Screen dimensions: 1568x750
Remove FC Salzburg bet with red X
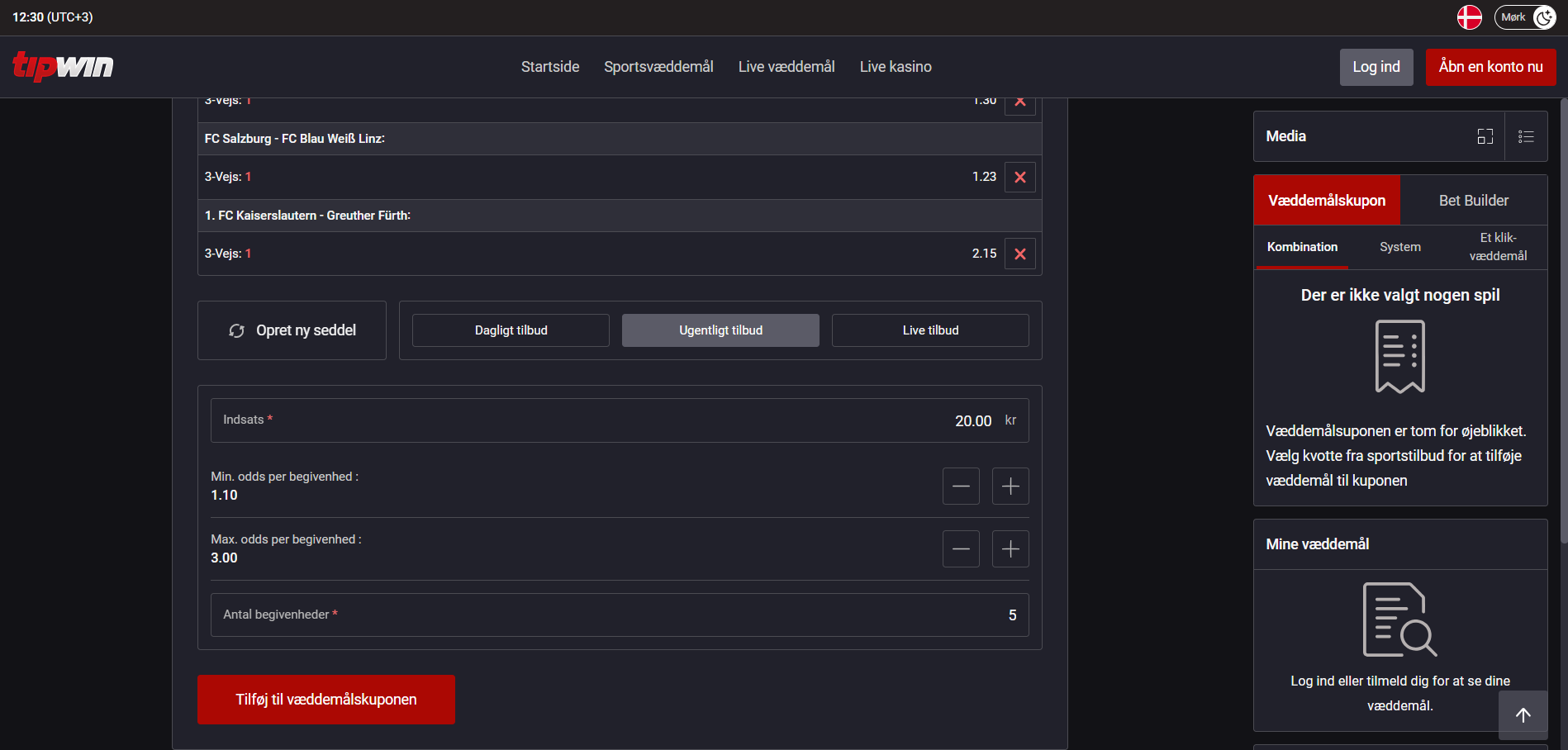click(x=1020, y=177)
